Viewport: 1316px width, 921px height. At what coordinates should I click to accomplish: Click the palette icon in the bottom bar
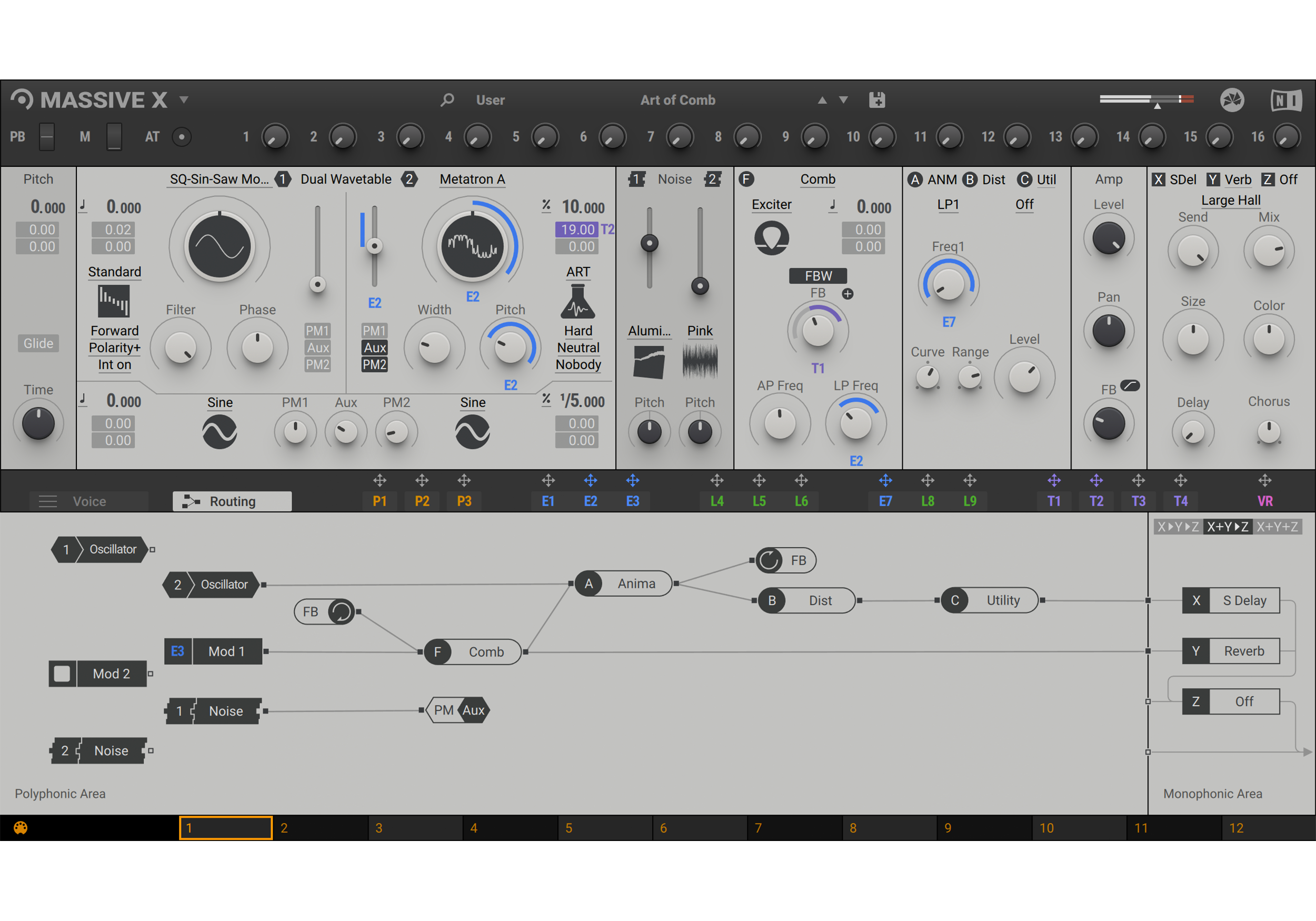click(21, 827)
